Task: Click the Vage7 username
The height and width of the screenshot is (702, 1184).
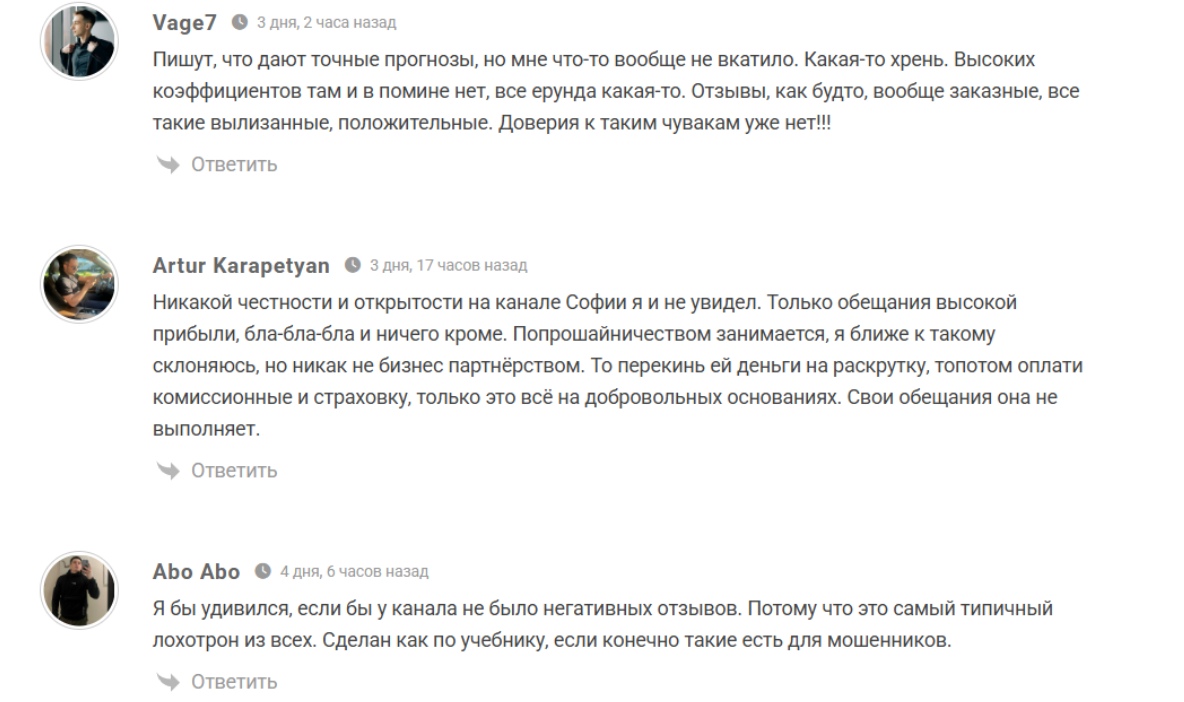Action: (184, 22)
